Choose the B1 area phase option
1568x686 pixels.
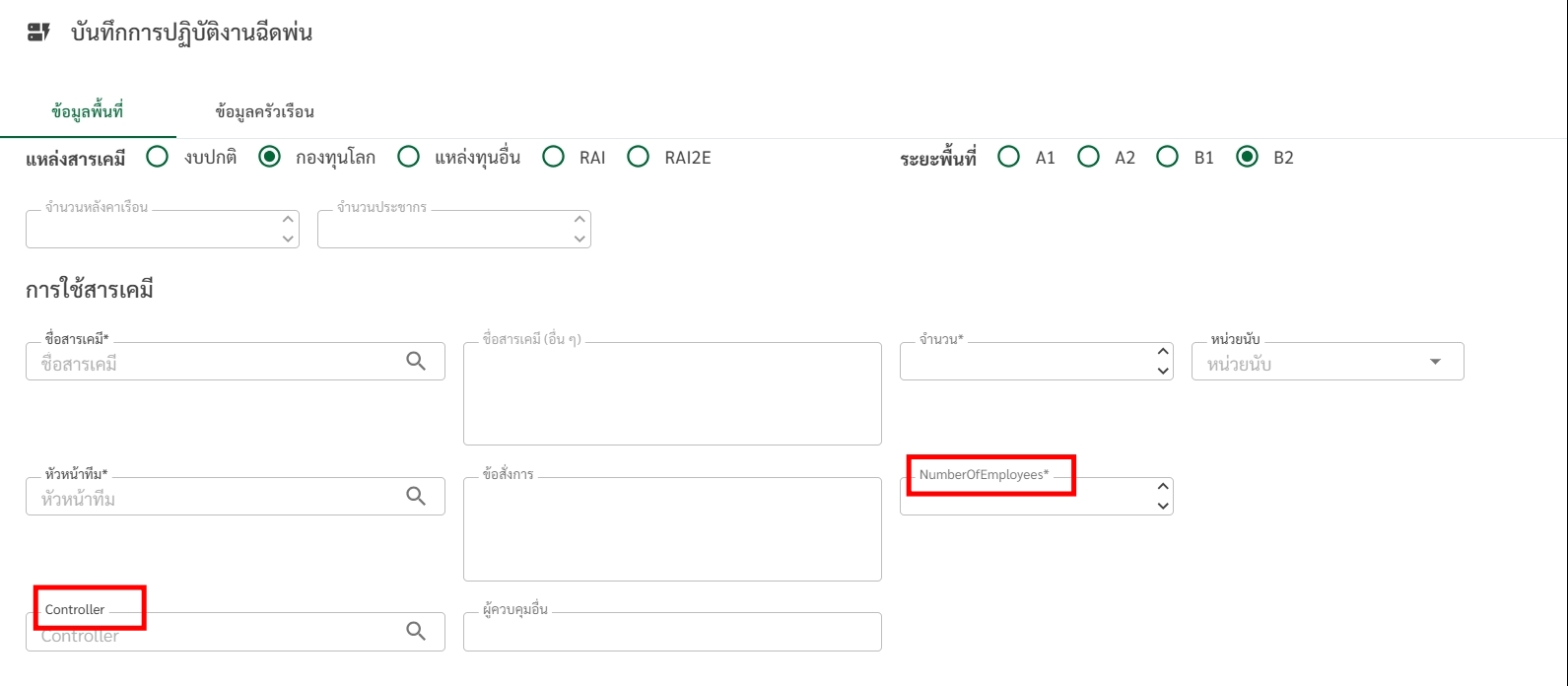coord(1167,157)
